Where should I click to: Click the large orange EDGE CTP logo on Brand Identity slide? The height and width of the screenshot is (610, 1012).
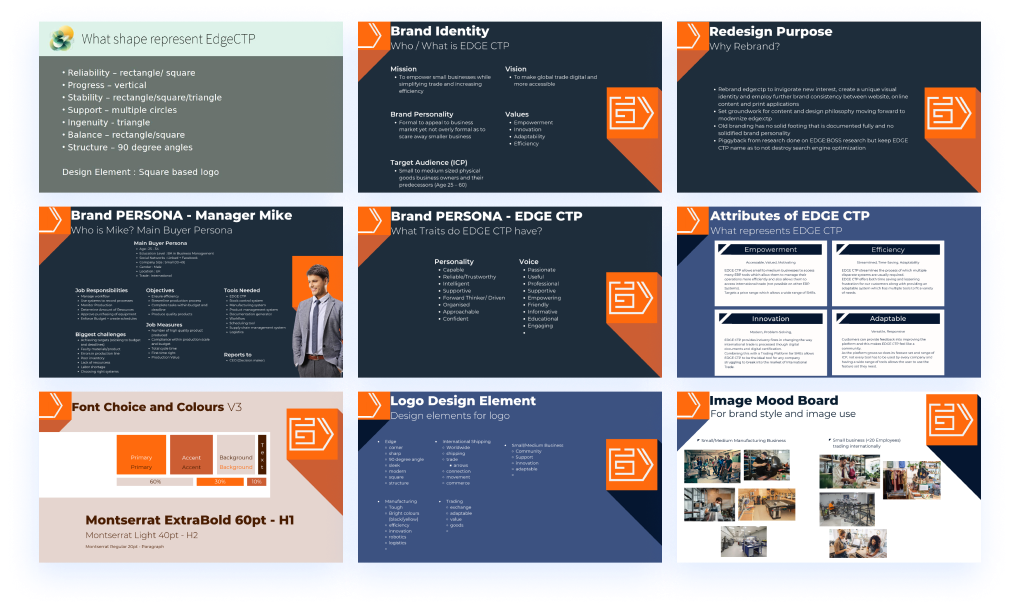[x=632, y=113]
